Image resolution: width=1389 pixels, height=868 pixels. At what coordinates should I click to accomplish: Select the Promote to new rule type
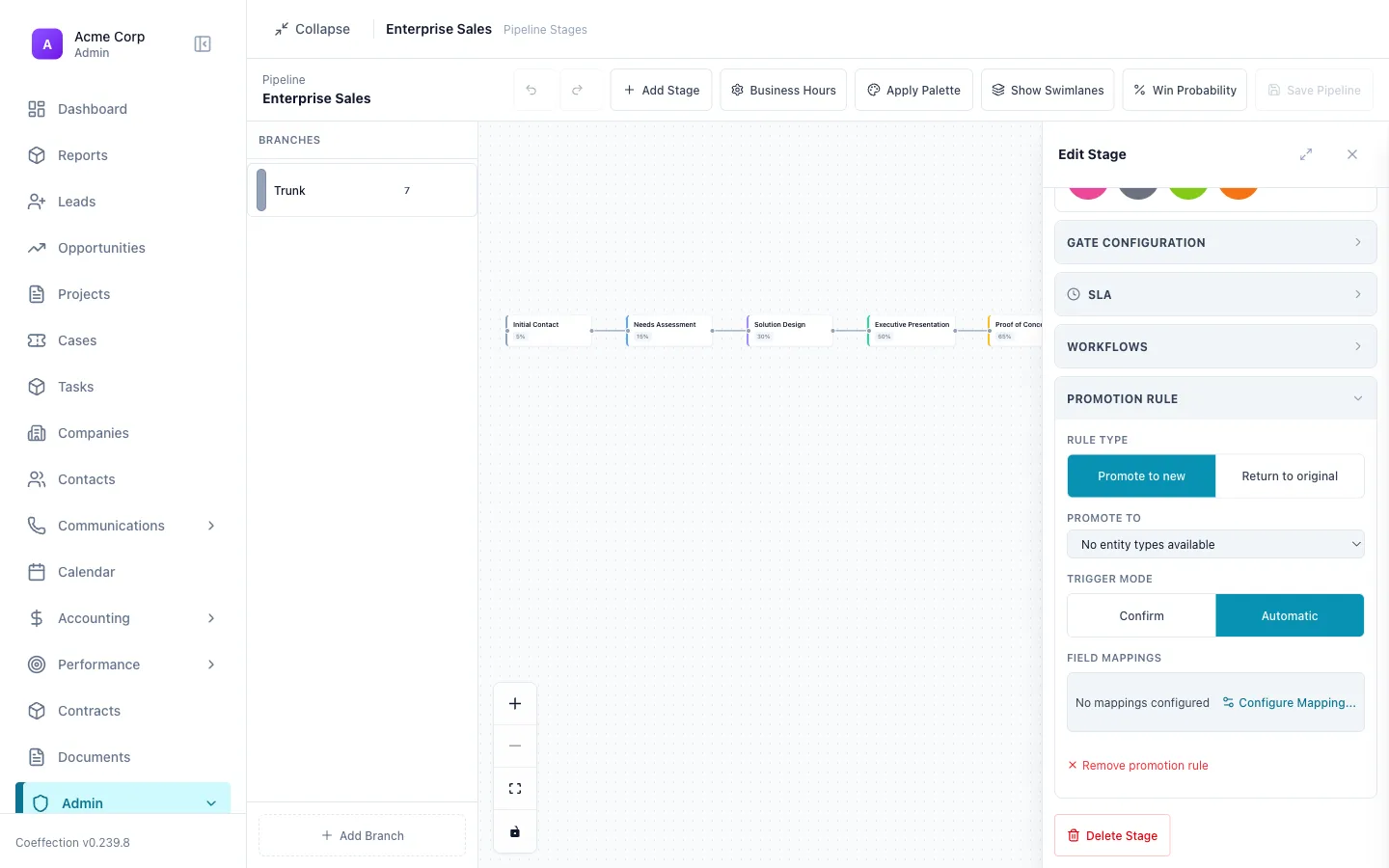(x=1141, y=476)
